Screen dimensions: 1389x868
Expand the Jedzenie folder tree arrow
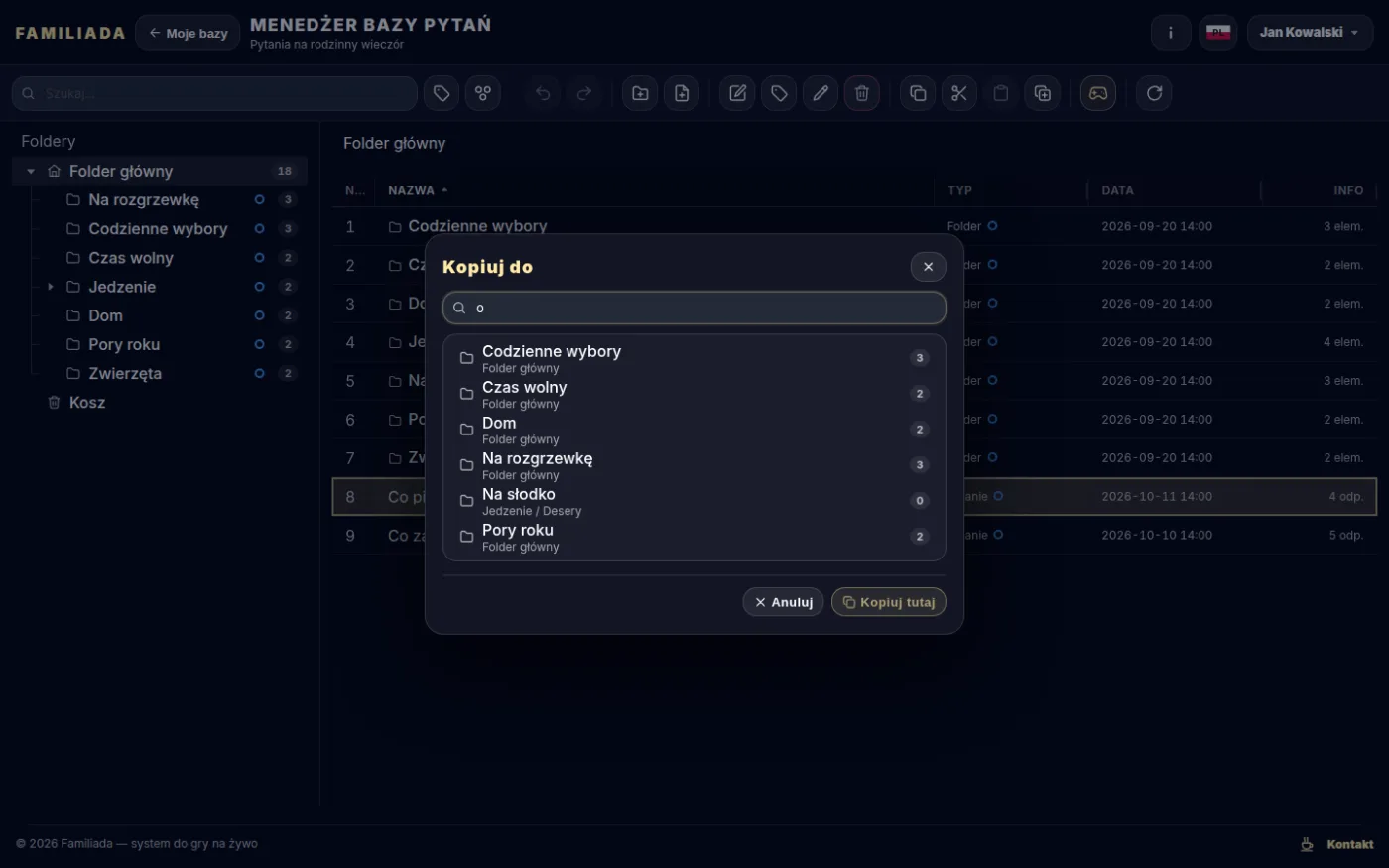click(51, 287)
